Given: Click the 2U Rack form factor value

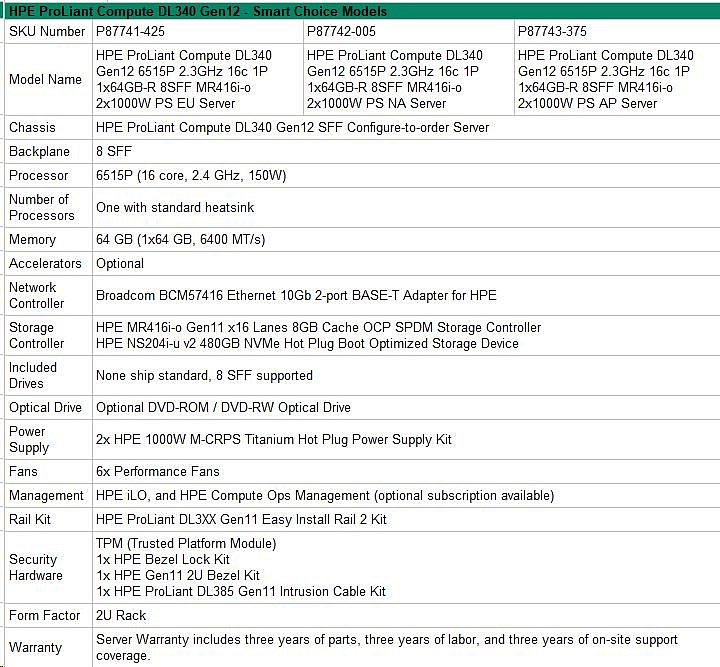Looking at the screenshot, I should pyautogui.click(x=121, y=615).
